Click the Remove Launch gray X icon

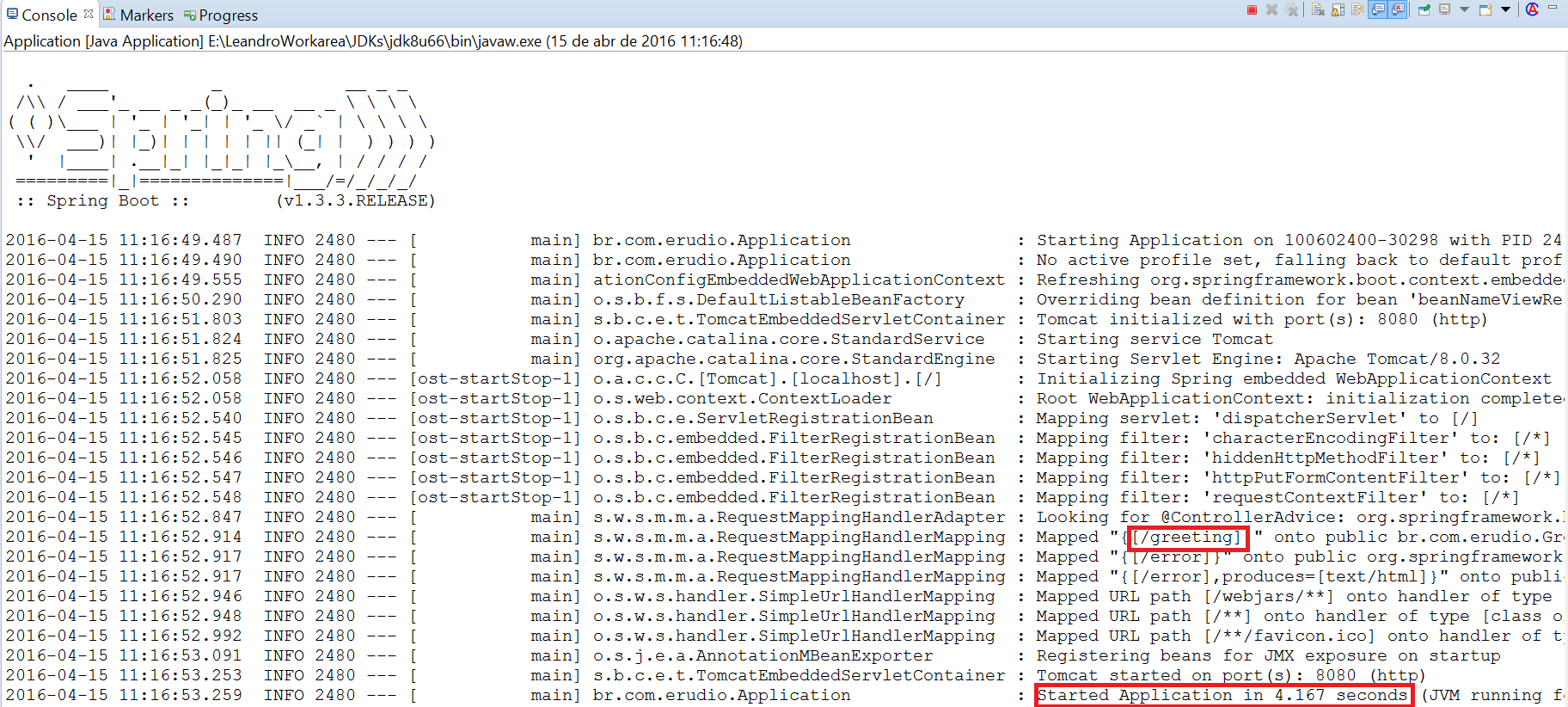1271,10
